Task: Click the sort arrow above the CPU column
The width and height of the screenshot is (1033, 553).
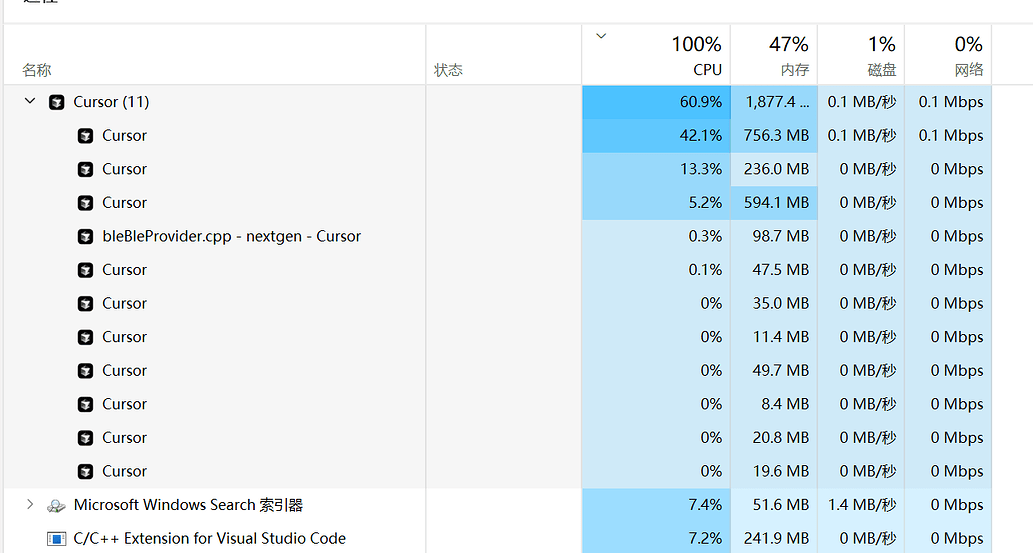Action: click(x=601, y=36)
